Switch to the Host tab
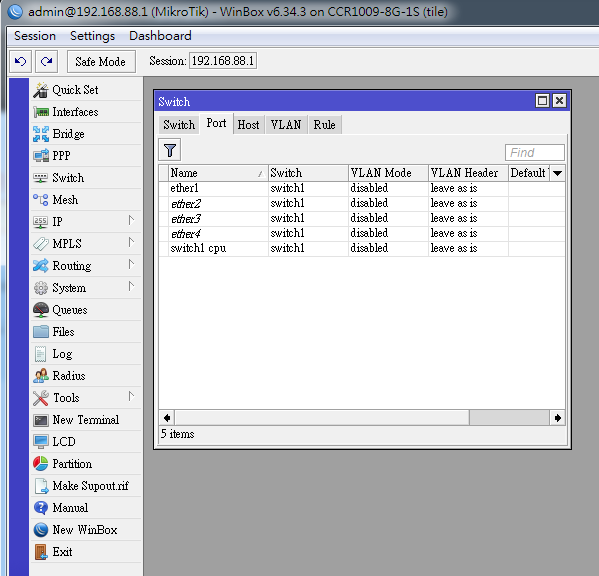The image size is (599, 576). (x=248, y=125)
